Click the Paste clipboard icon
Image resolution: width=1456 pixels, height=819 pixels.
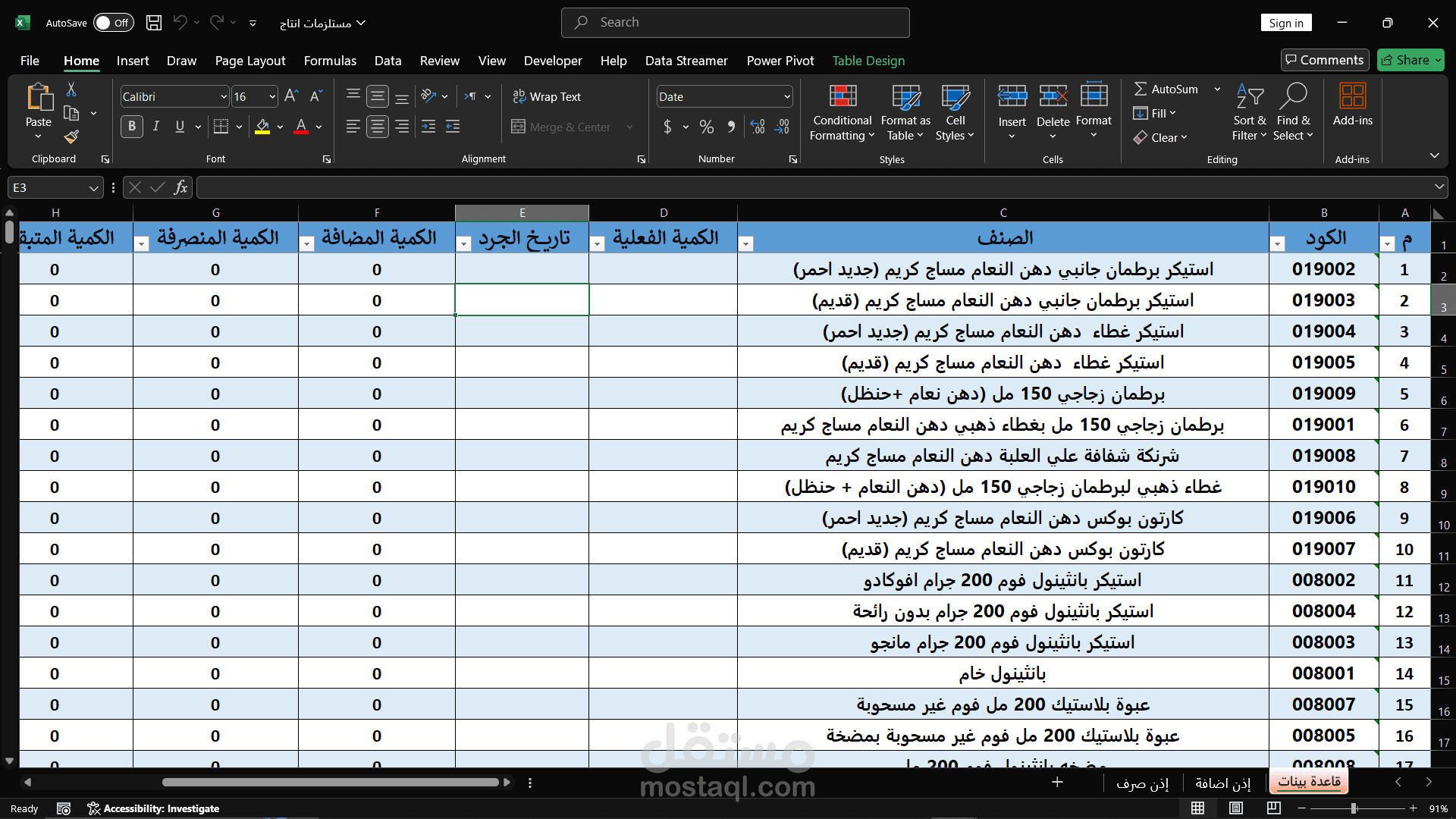tap(39, 98)
